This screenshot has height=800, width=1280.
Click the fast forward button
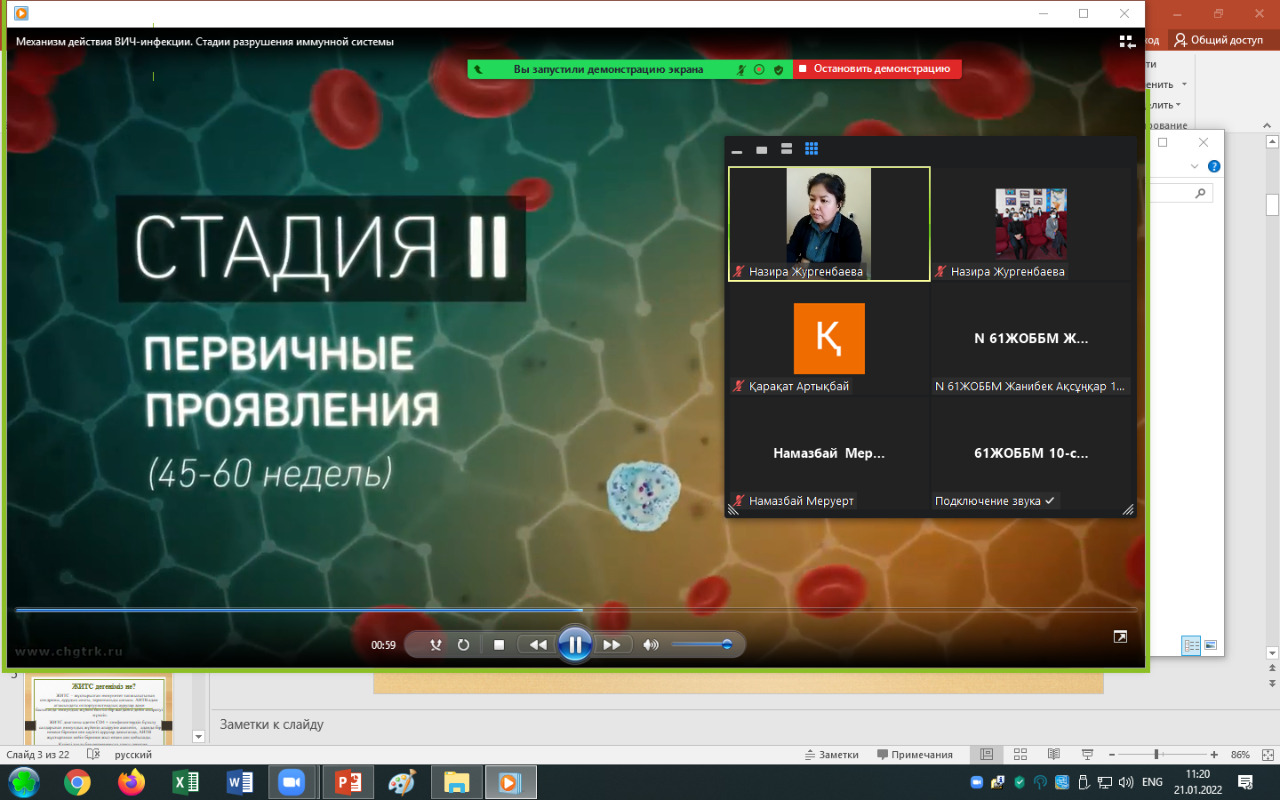[x=612, y=645]
